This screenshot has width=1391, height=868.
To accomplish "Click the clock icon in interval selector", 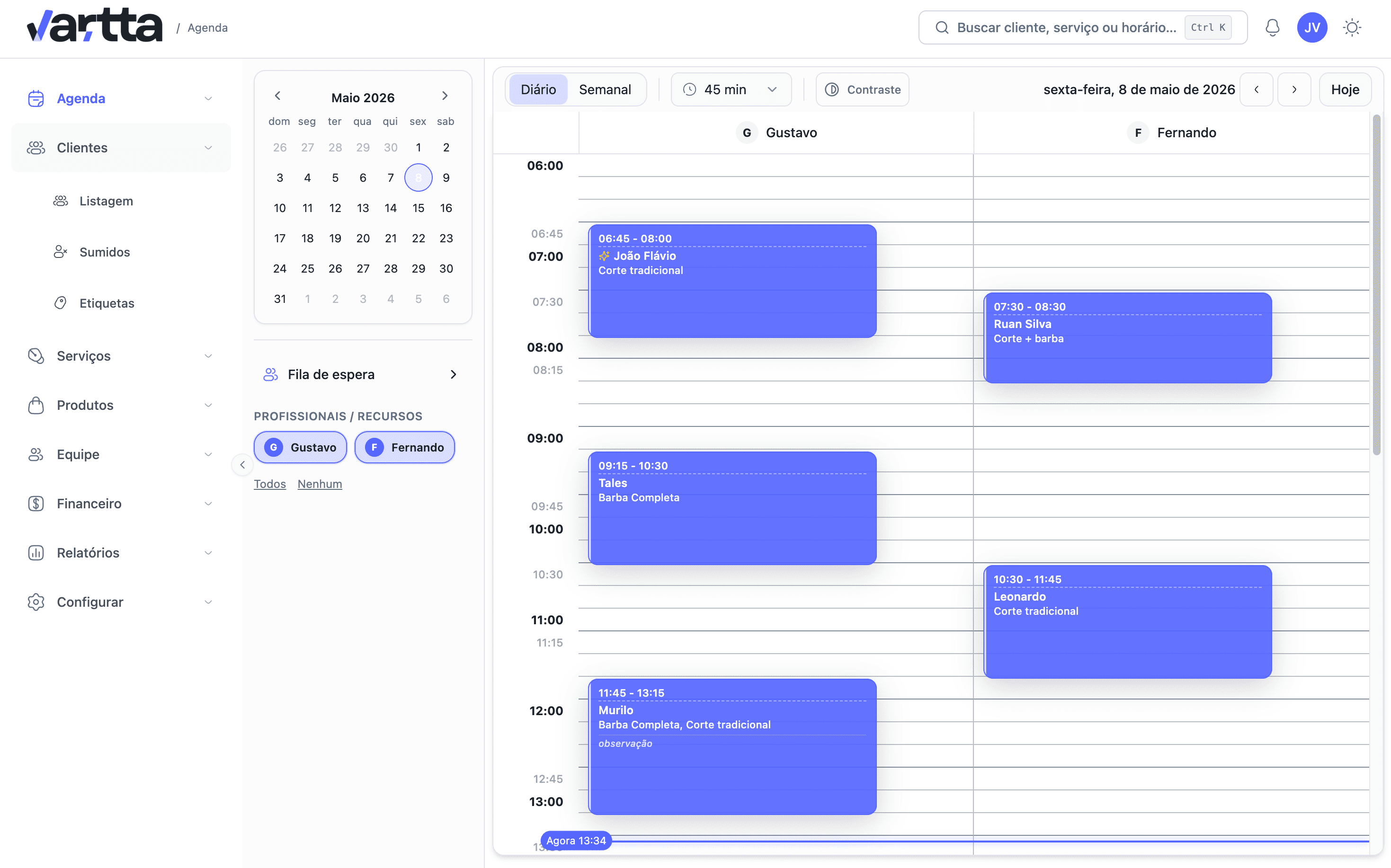I will [x=690, y=89].
